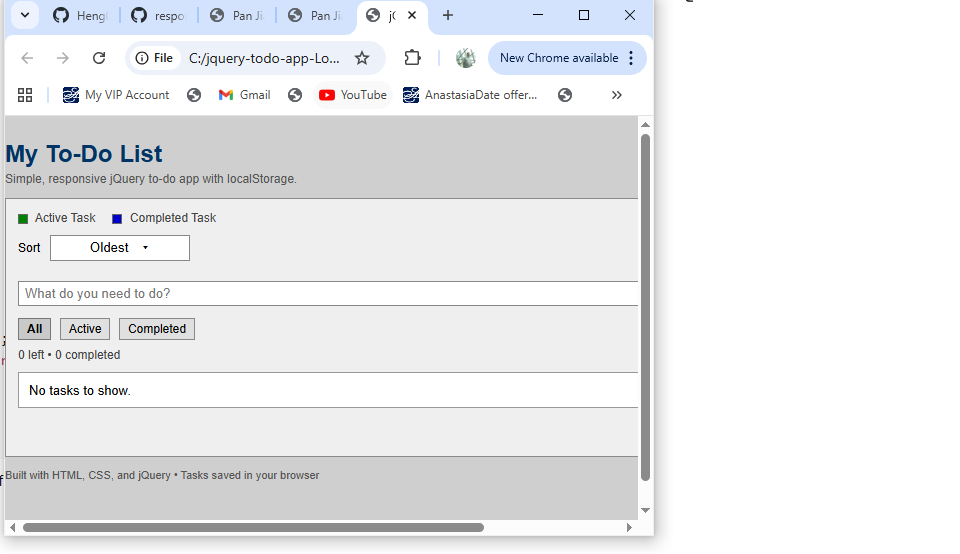Click the address bar URL text

pyautogui.click(x=264, y=58)
